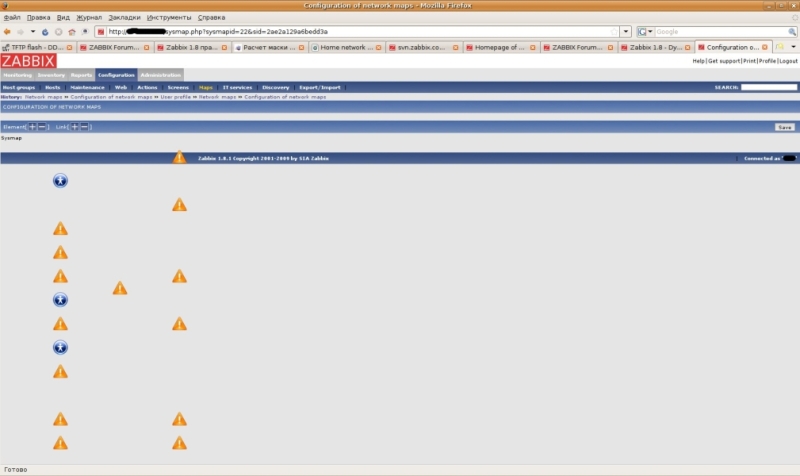The width and height of the screenshot is (800, 476).
Task: Open the Reports main tab
Action: point(81,75)
